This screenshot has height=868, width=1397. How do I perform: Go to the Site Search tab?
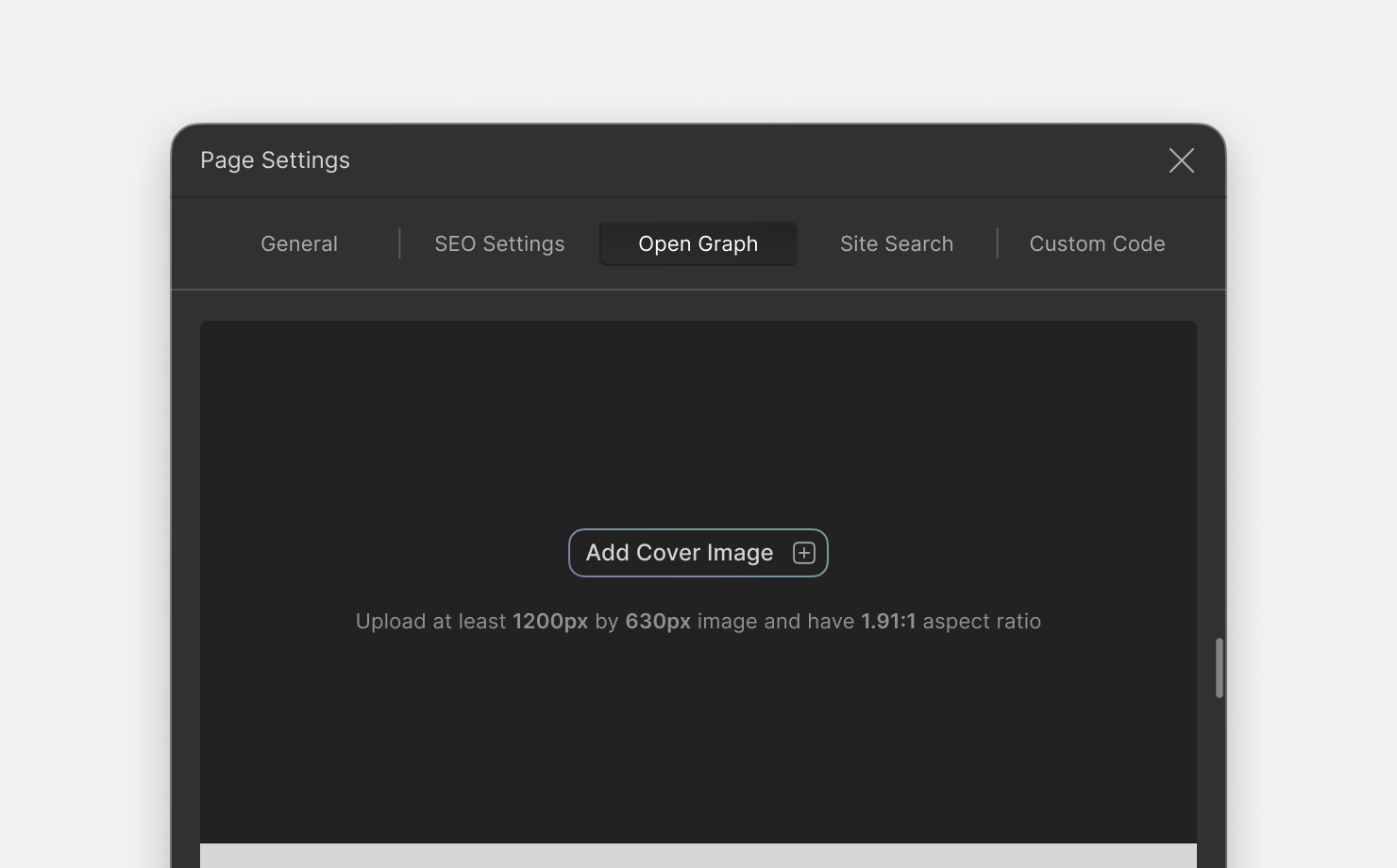click(x=897, y=243)
